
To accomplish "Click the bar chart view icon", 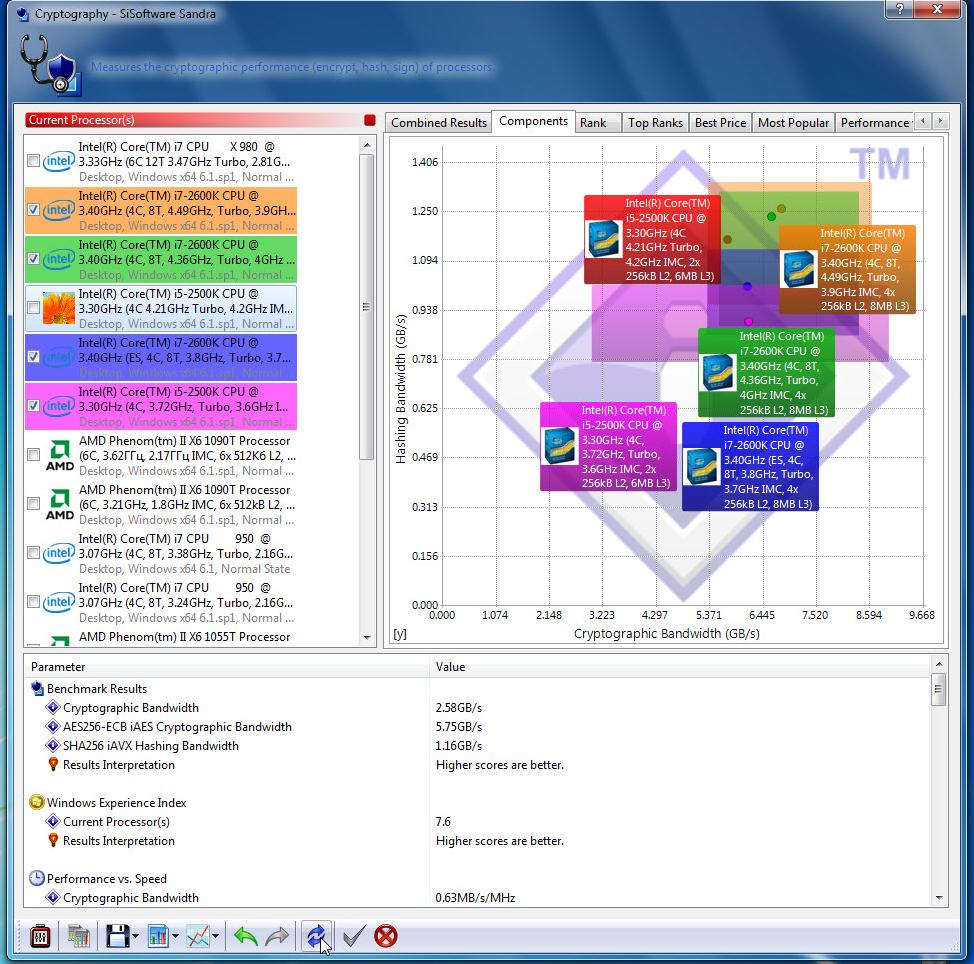I will pyautogui.click(x=158, y=936).
